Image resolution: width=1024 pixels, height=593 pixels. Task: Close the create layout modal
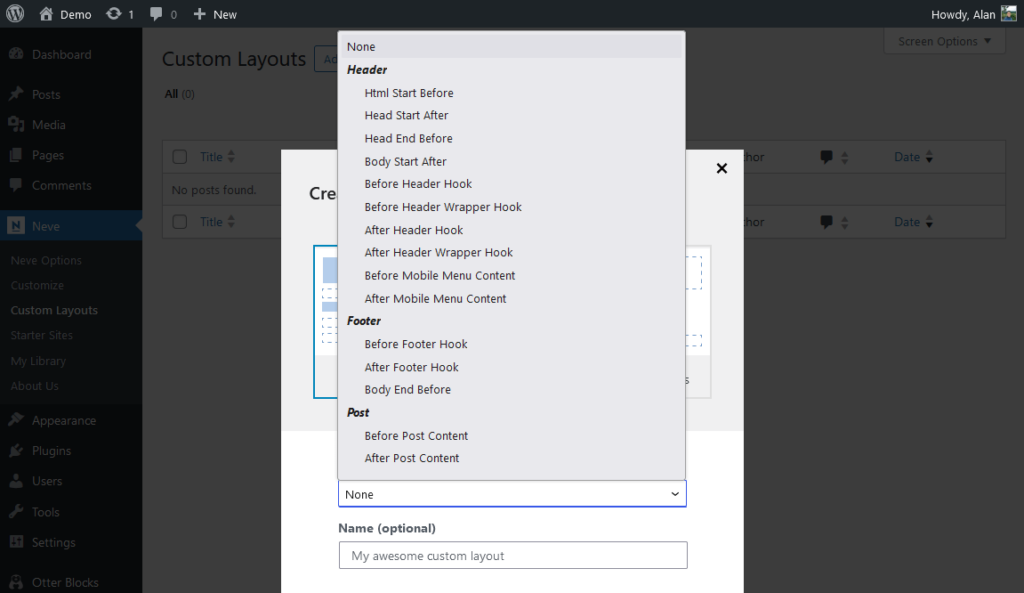tap(722, 168)
